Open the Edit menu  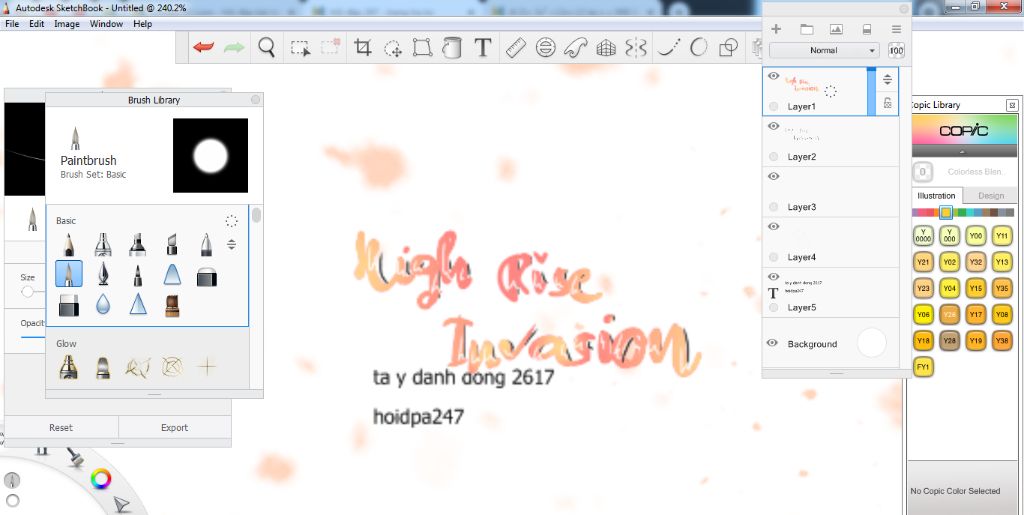[x=37, y=23]
